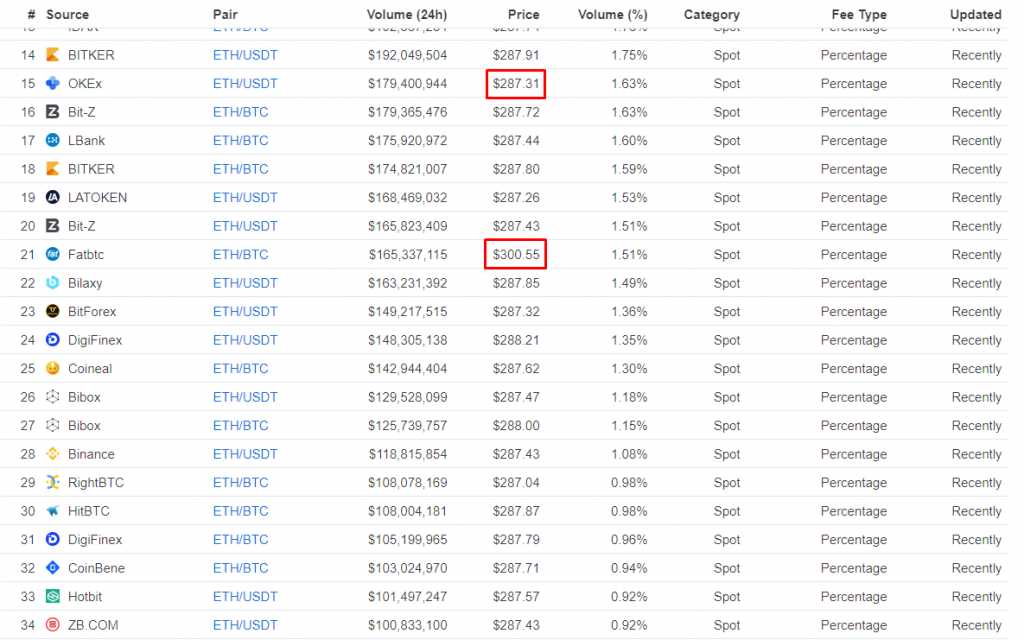
Task: Click the OKEx exchange name
Action: [85, 84]
